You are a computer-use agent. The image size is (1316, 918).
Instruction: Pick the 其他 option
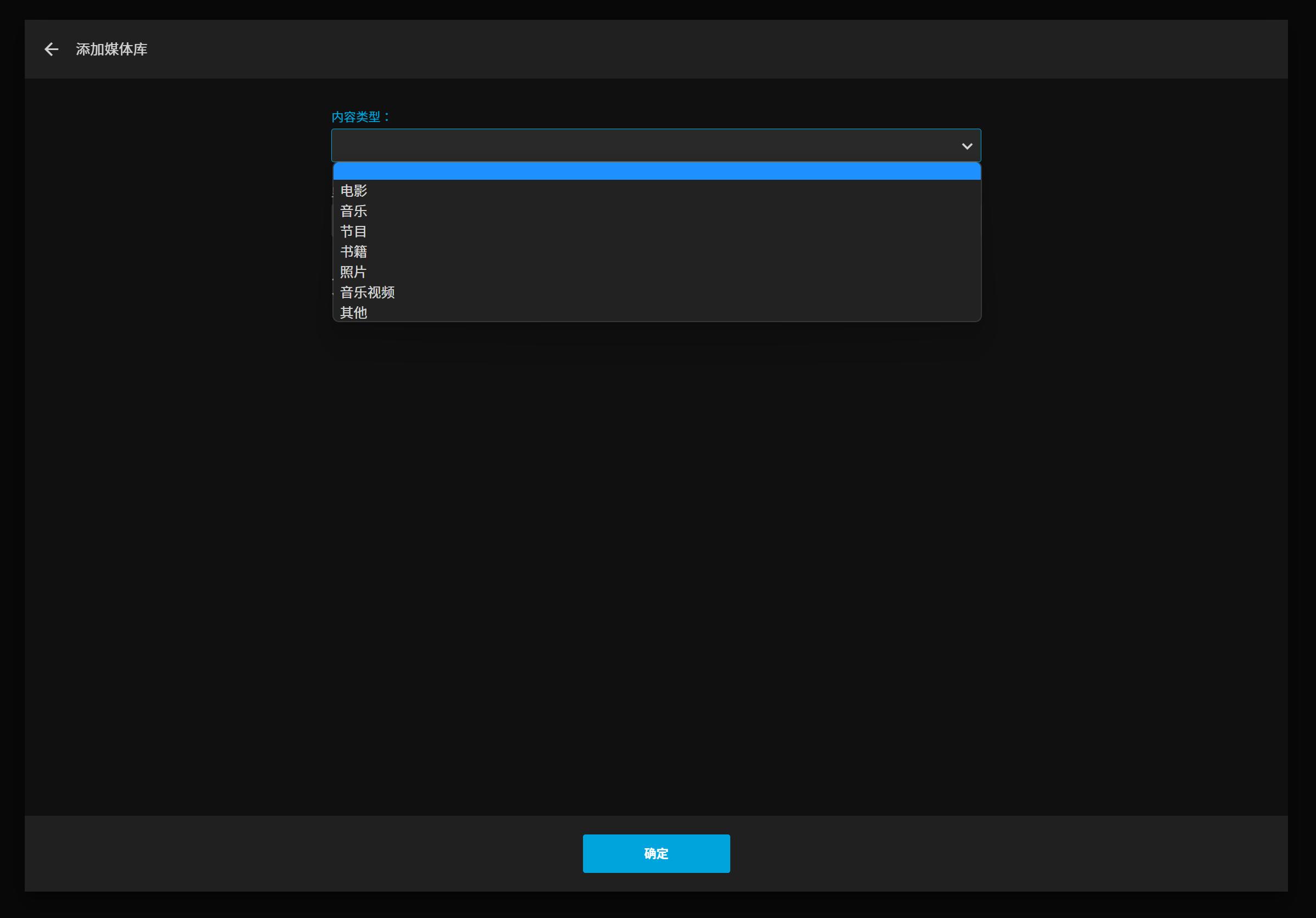pos(354,312)
